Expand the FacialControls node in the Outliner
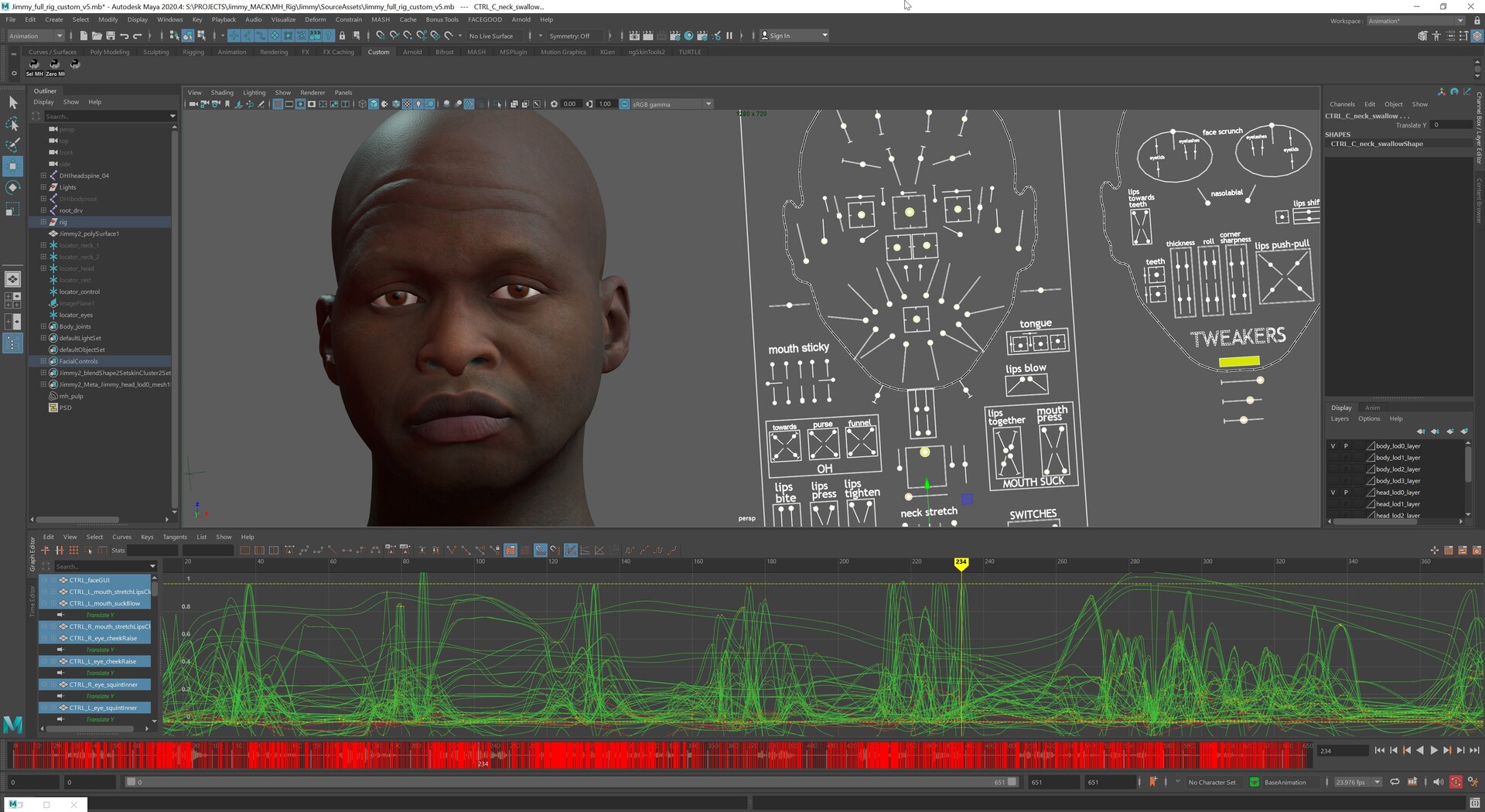This screenshot has height=812, width=1485. tap(44, 361)
